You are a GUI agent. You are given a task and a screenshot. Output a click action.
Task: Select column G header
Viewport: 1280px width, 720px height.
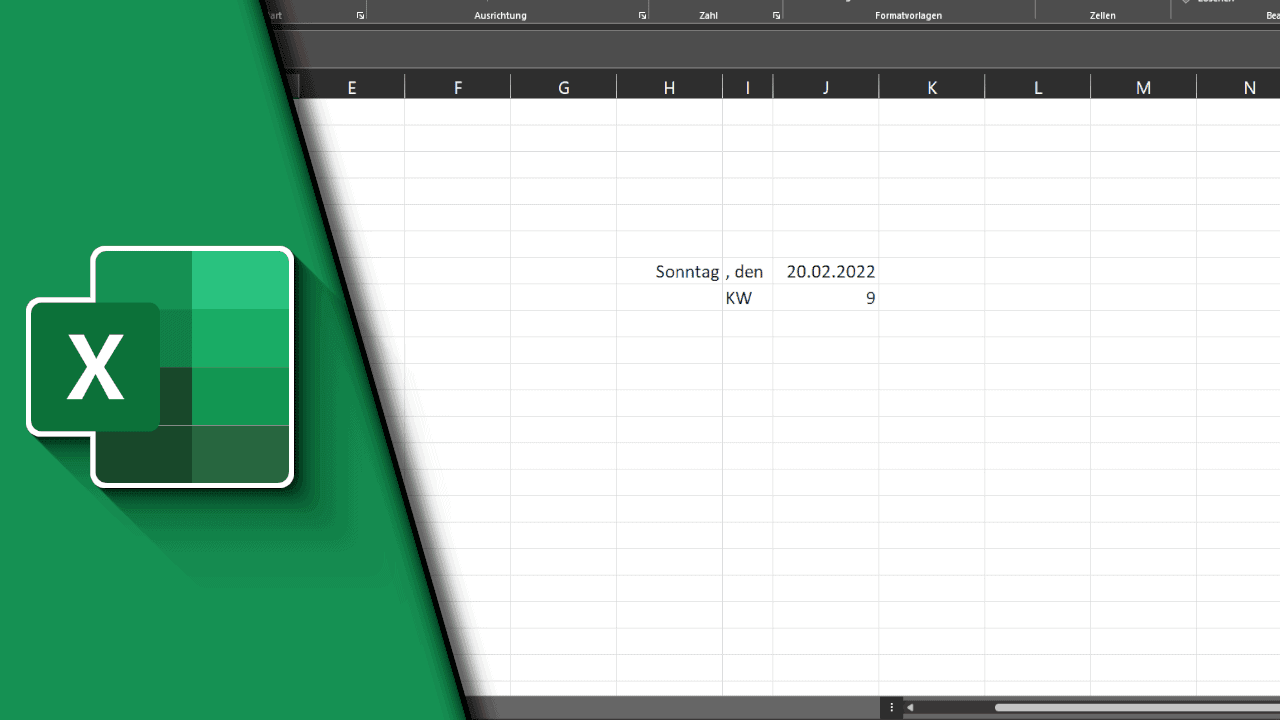(564, 88)
